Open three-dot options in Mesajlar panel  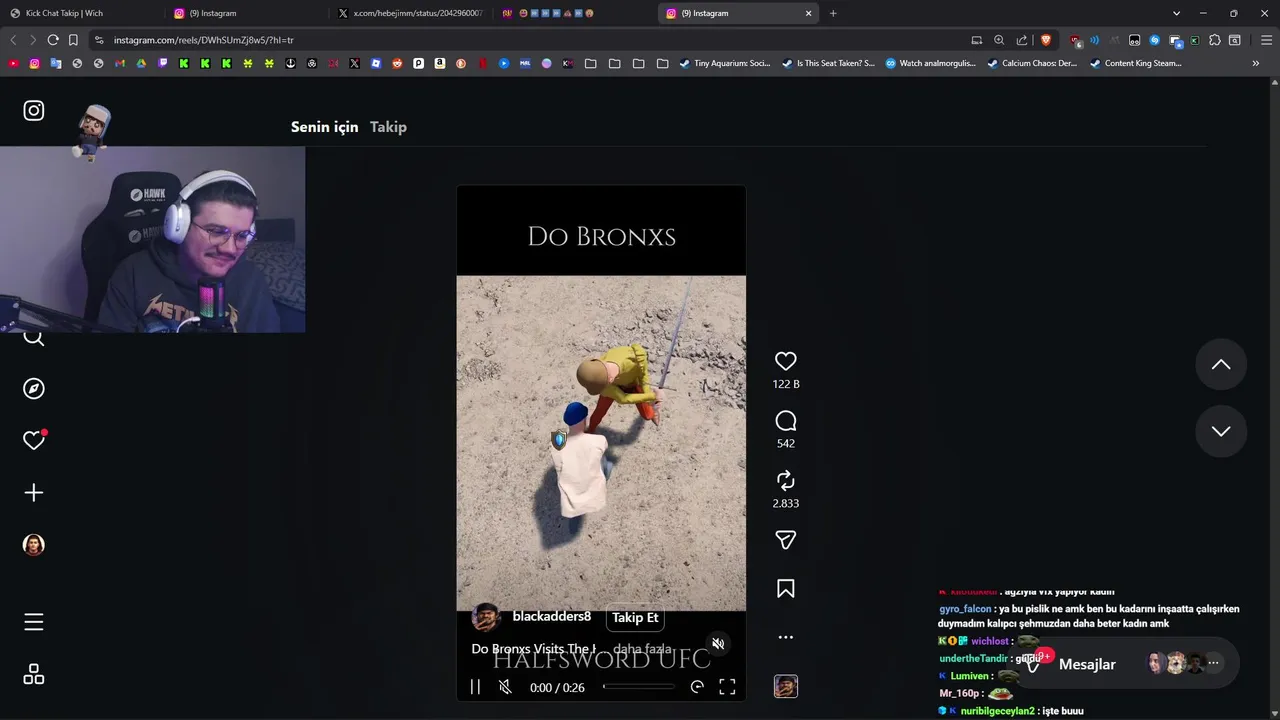tap(1213, 663)
